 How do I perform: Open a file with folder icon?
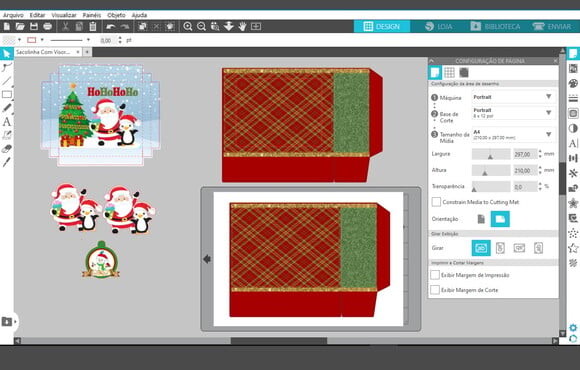click(x=20, y=26)
